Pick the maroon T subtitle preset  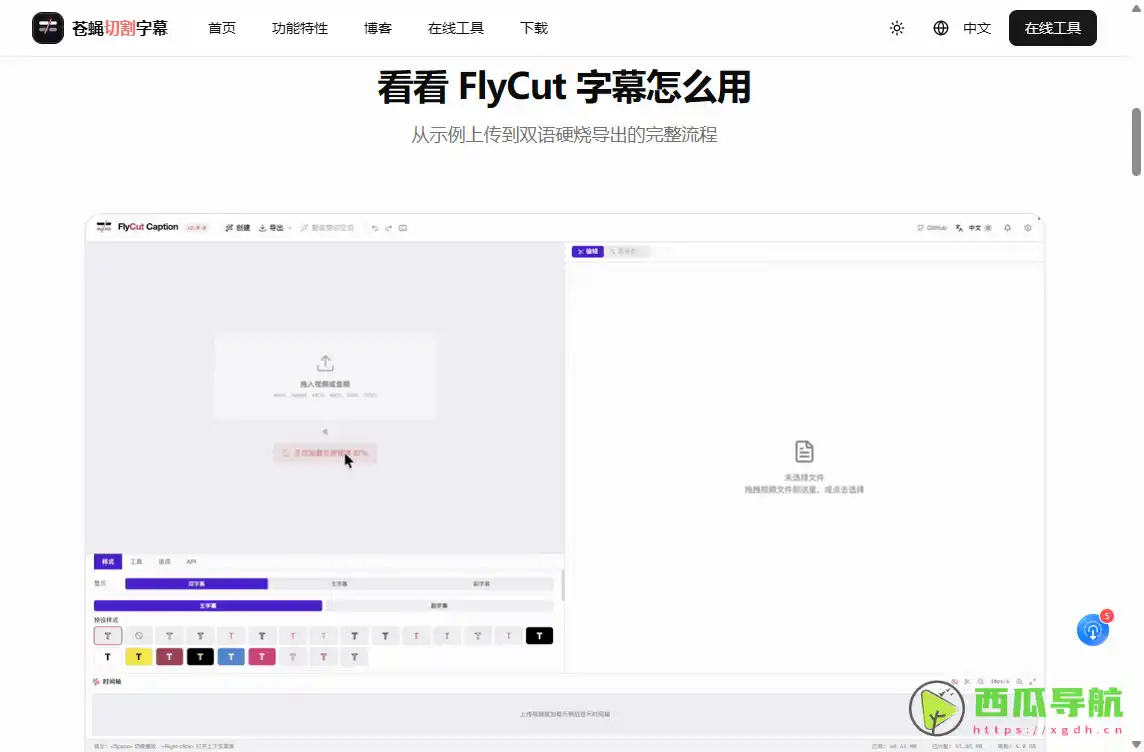(169, 657)
